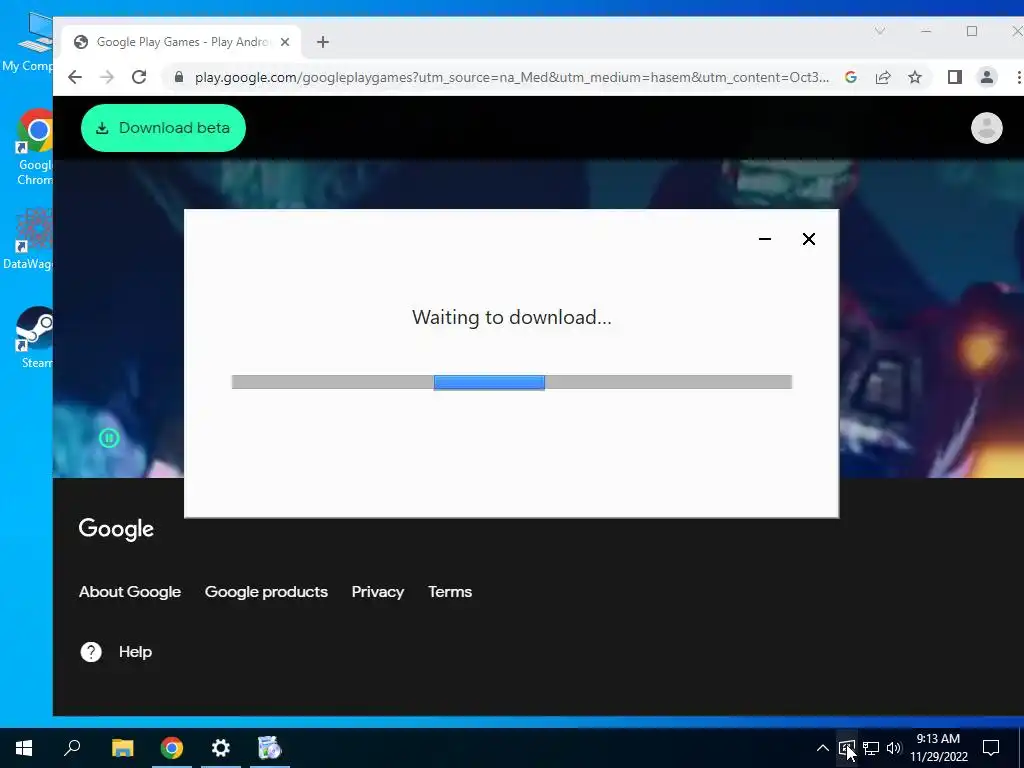1024x768 pixels.
Task: Click the network tray icon
Action: 871,748
